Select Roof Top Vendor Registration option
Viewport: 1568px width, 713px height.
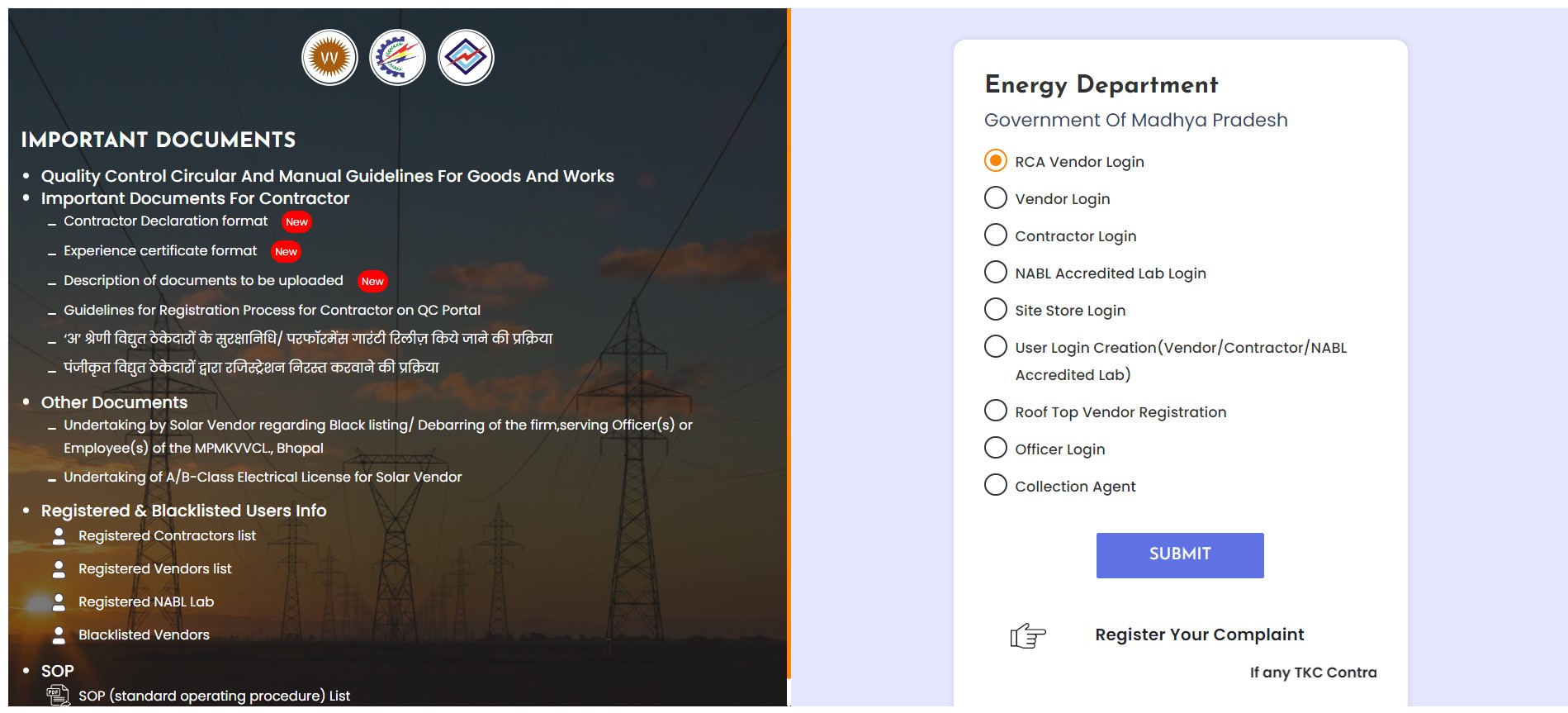pos(996,411)
